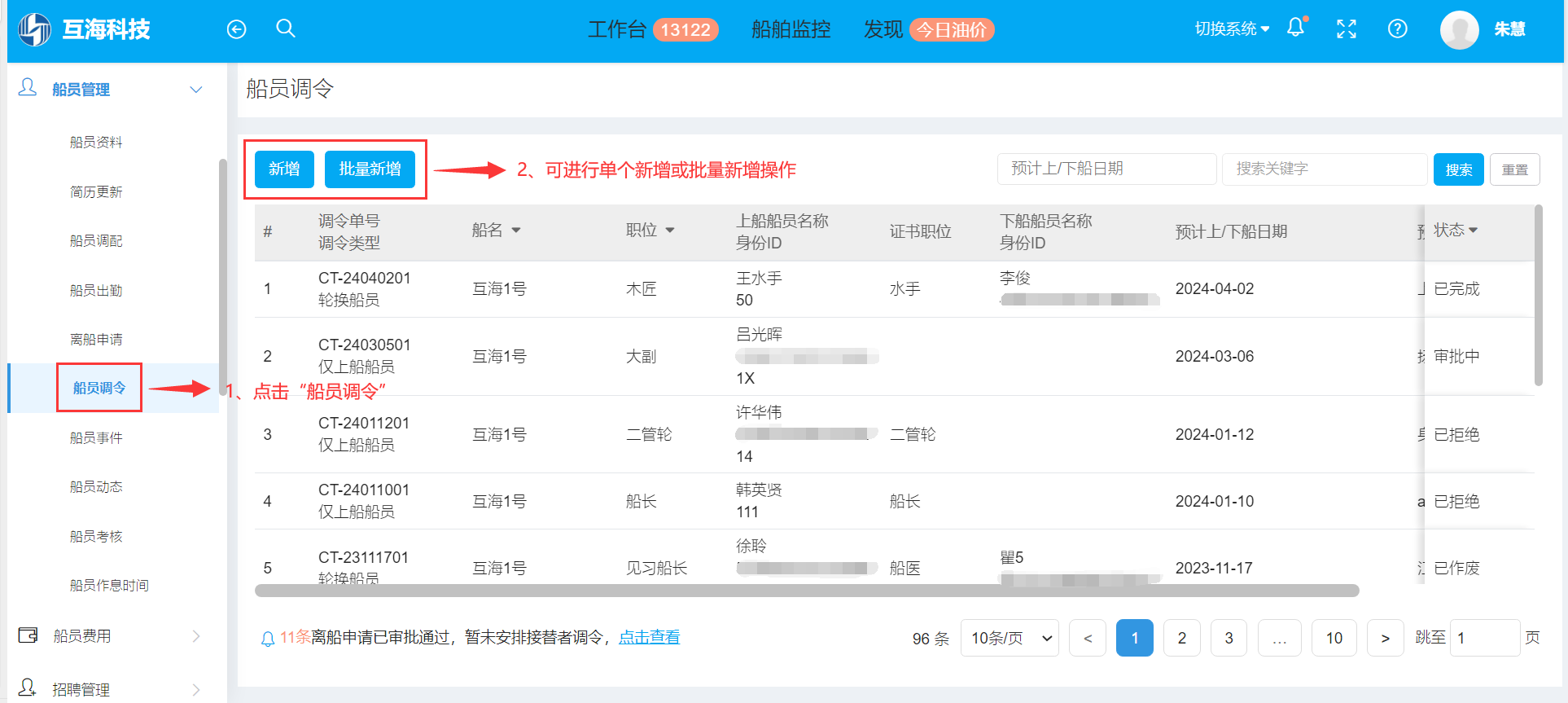
Task: Focus the 跳至 page number field
Action: 1483,638
